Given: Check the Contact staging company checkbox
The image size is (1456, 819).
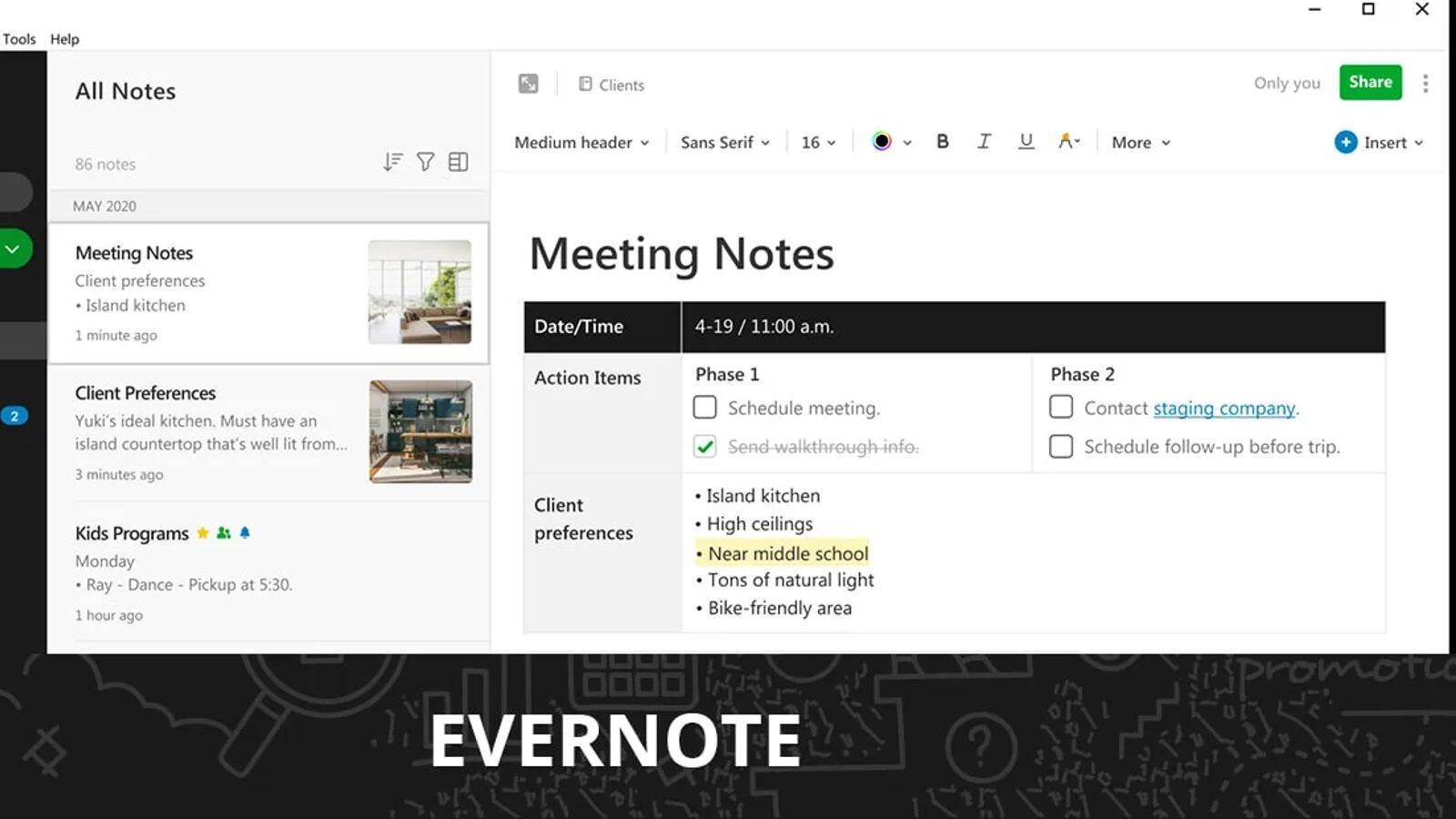Looking at the screenshot, I should pos(1061,407).
